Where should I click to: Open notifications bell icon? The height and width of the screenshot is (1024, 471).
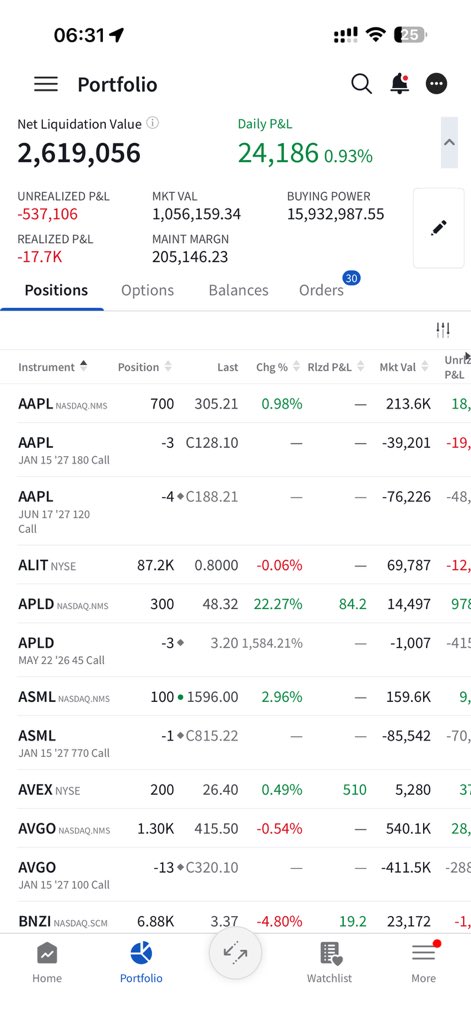click(399, 84)
